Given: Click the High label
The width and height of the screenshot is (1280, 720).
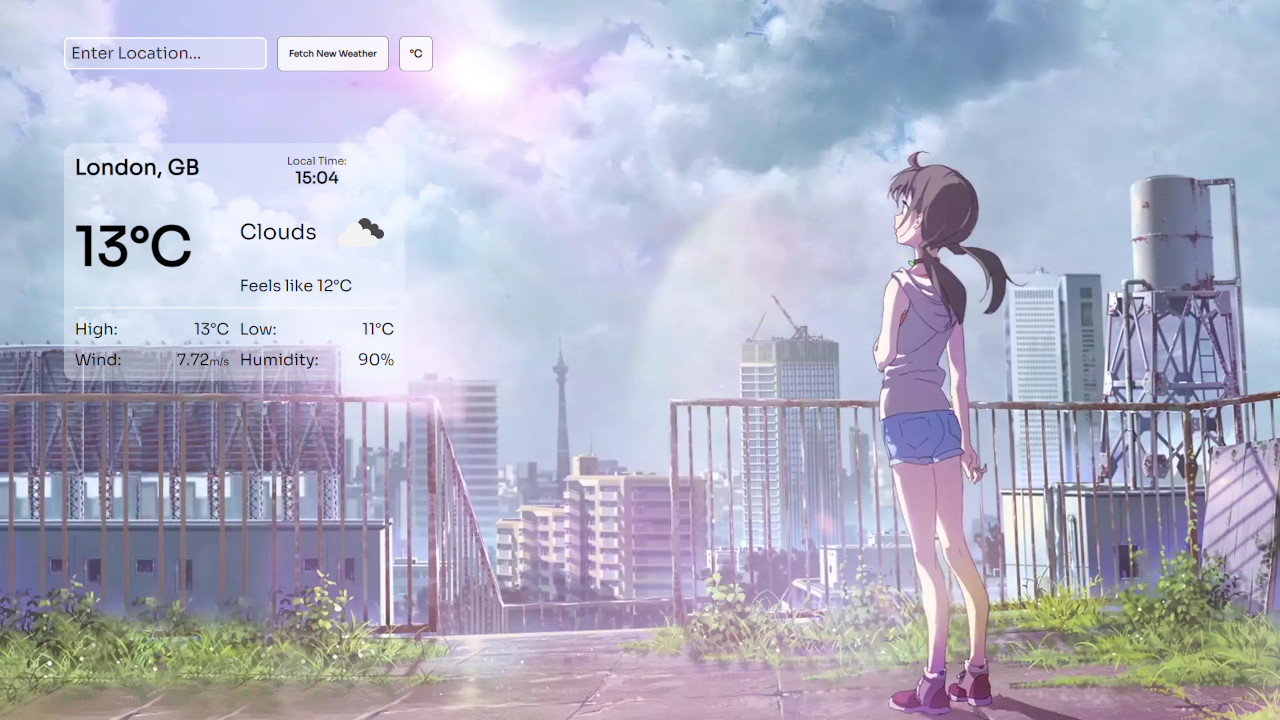Looking at the screenshot, I should point(96,329).
